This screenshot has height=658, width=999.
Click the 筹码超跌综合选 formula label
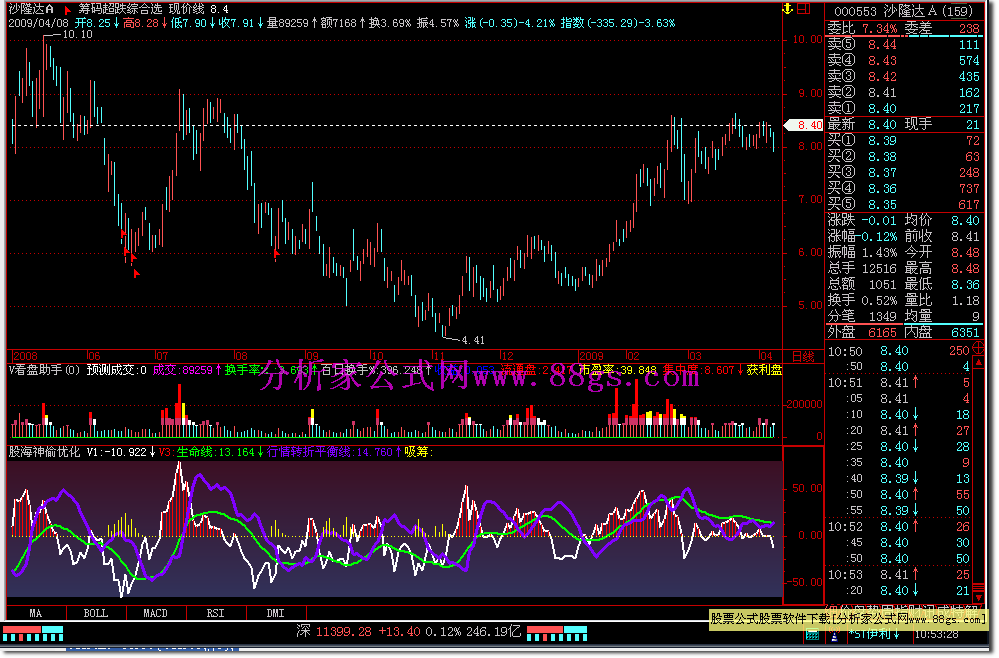120,10
